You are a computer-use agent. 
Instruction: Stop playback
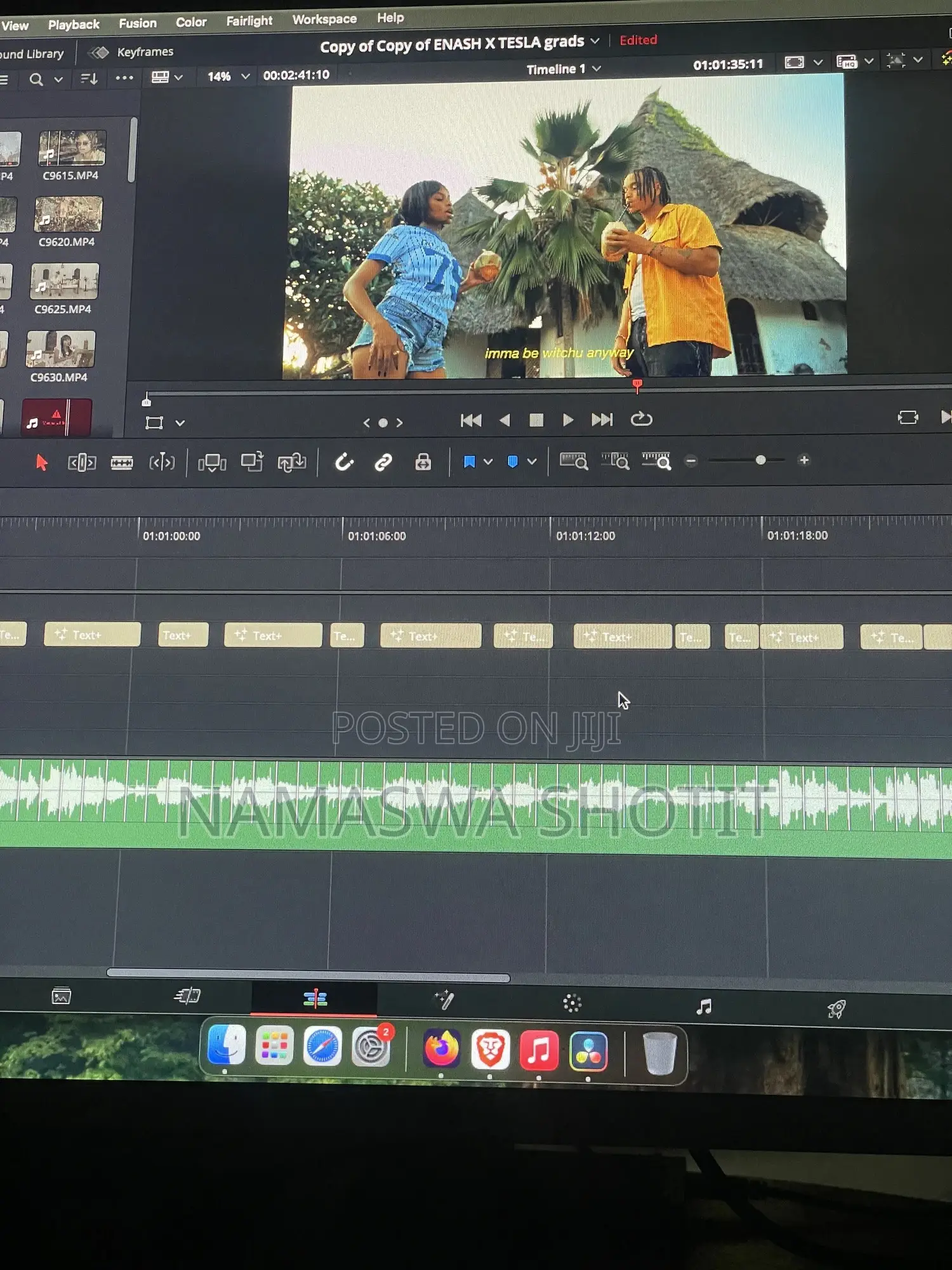coord(536,420)
